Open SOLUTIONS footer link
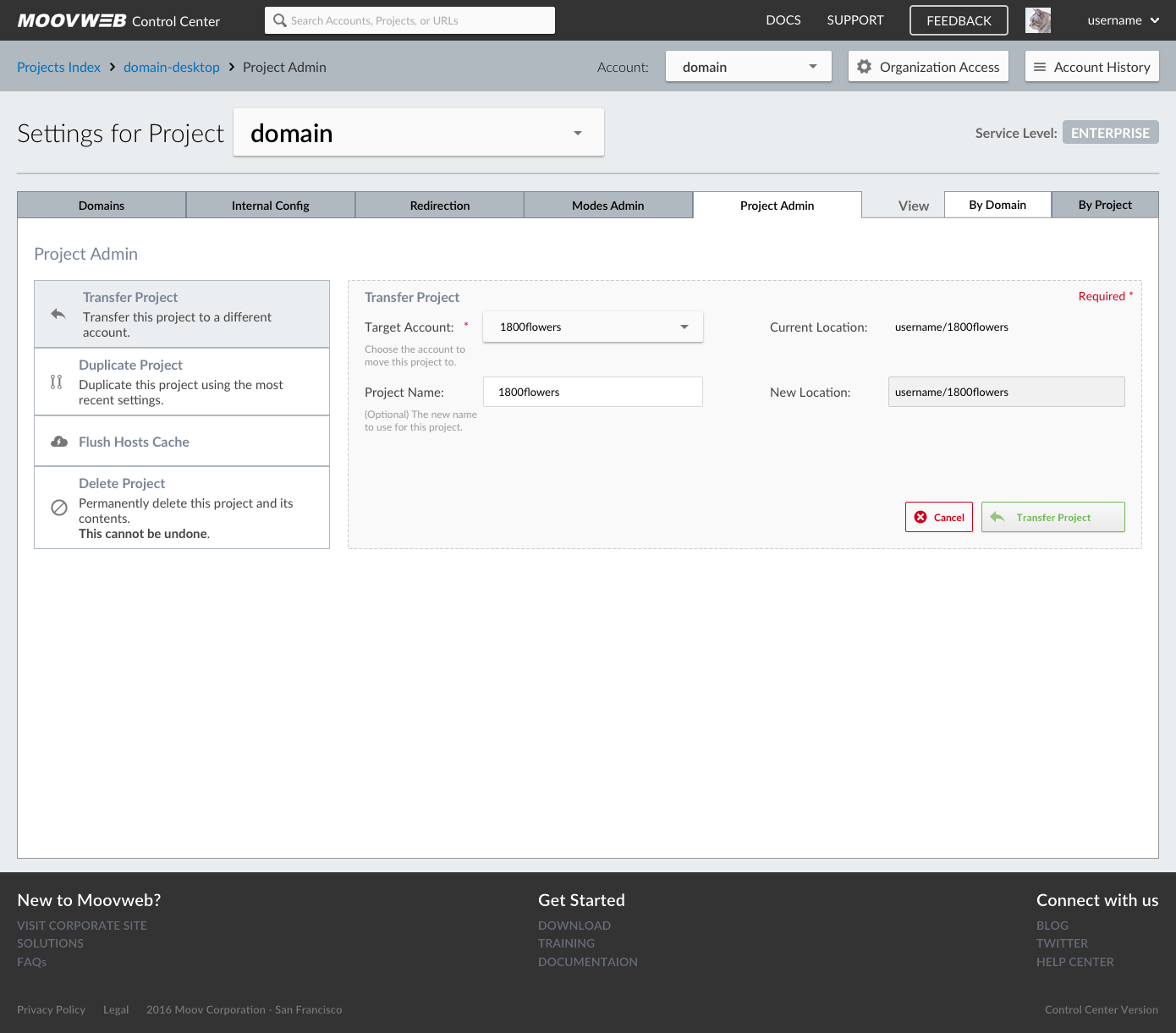 [x=50, y=943]
